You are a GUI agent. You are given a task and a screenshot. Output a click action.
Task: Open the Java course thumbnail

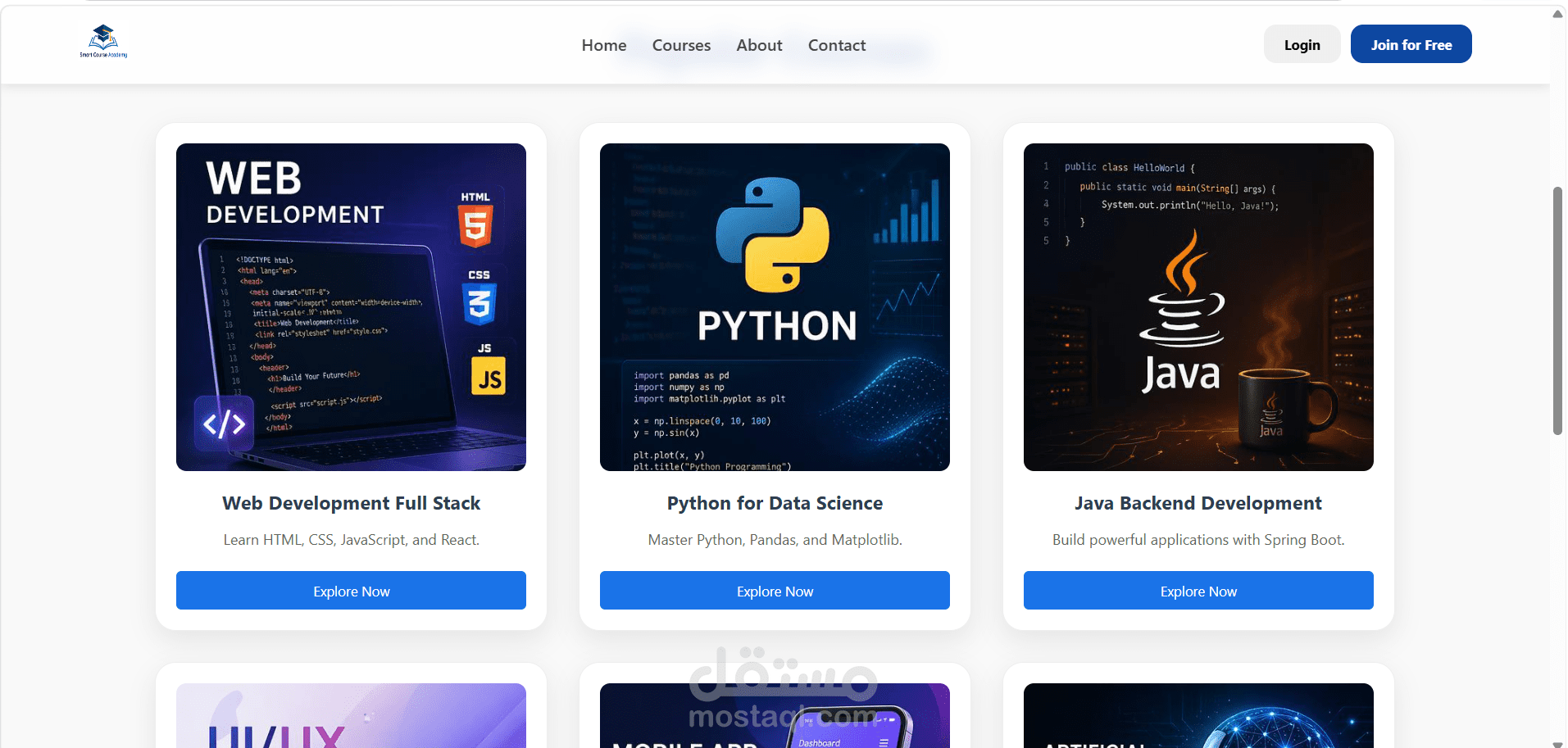(x=1198, y=307)
